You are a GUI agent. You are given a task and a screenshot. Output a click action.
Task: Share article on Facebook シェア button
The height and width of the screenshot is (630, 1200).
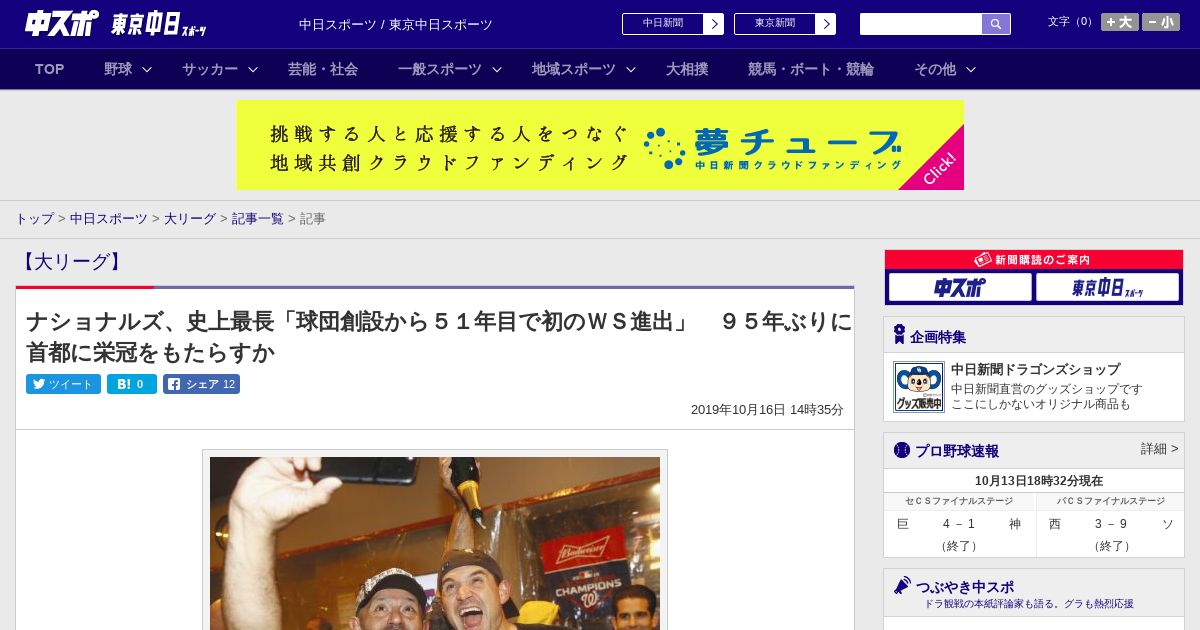[201, 384]
